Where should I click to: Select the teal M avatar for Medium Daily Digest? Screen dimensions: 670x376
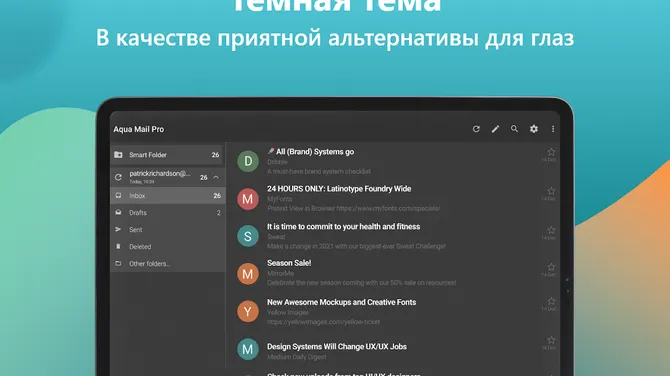coord(248,349)
